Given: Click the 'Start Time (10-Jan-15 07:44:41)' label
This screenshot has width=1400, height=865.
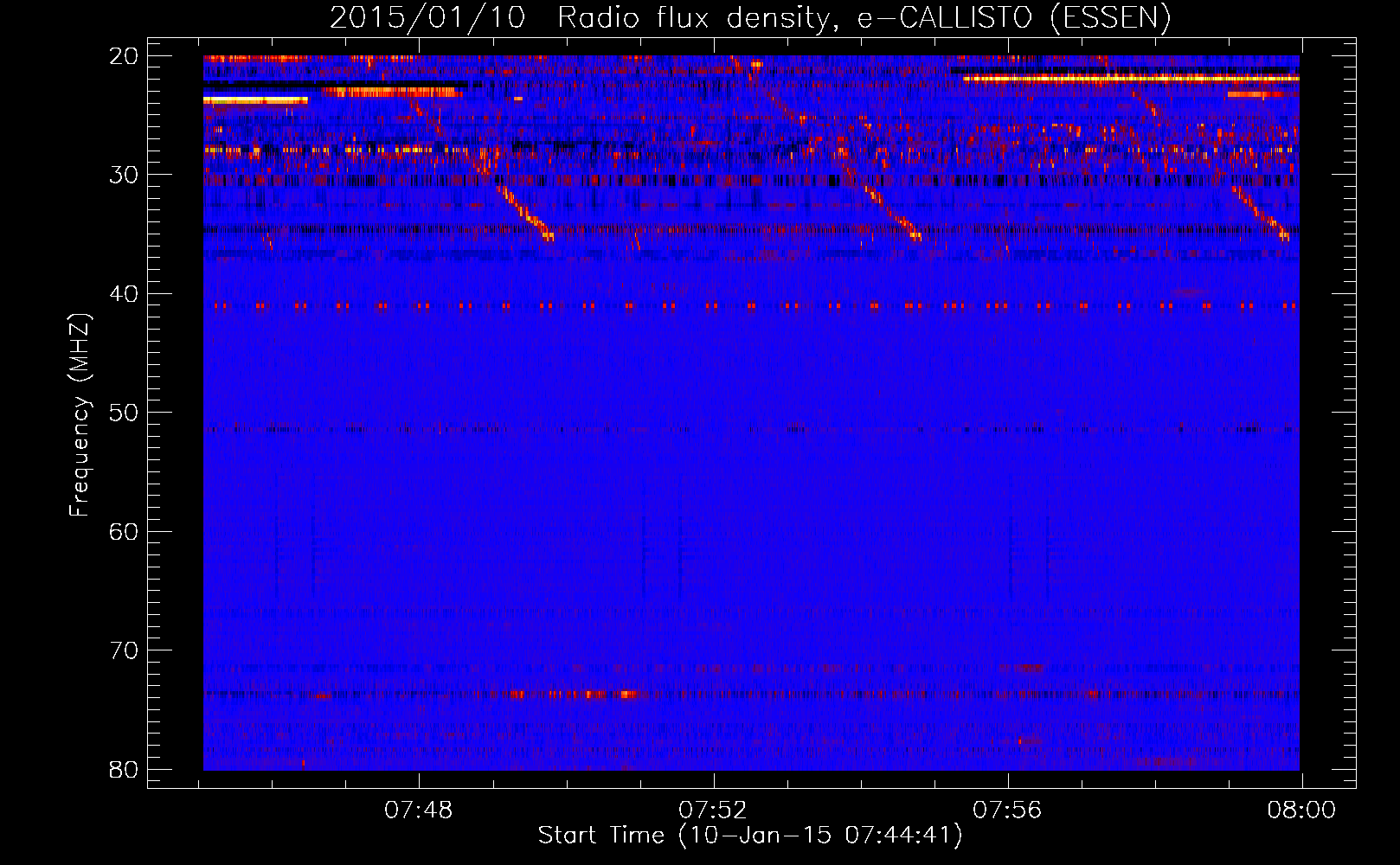Looking at the screenshot, I should pyautogui.click(x=750, y=836).
